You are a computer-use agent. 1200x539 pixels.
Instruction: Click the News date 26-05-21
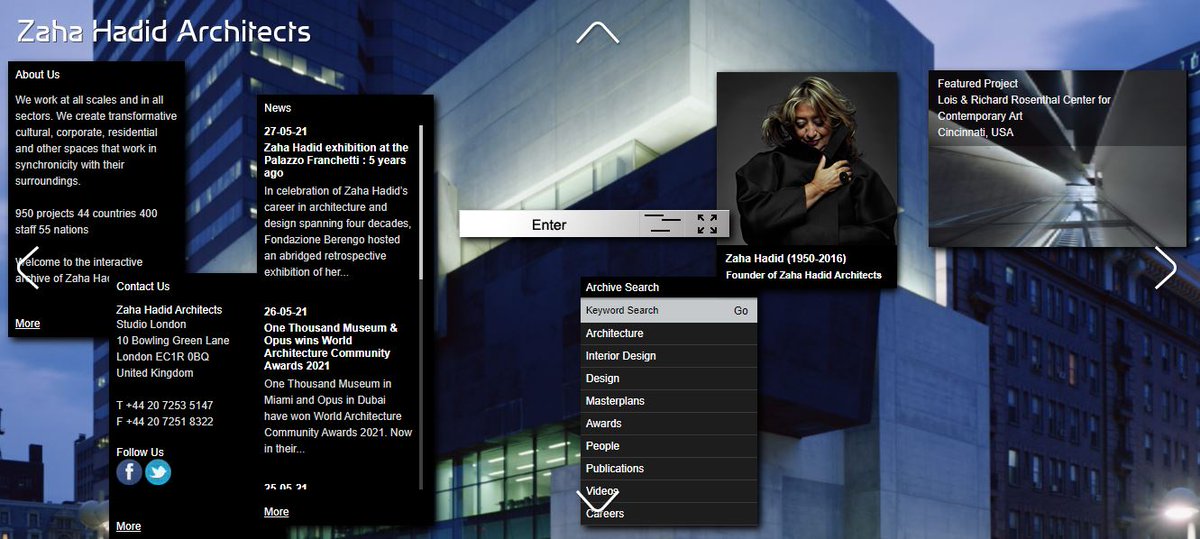tap(286, 312)
